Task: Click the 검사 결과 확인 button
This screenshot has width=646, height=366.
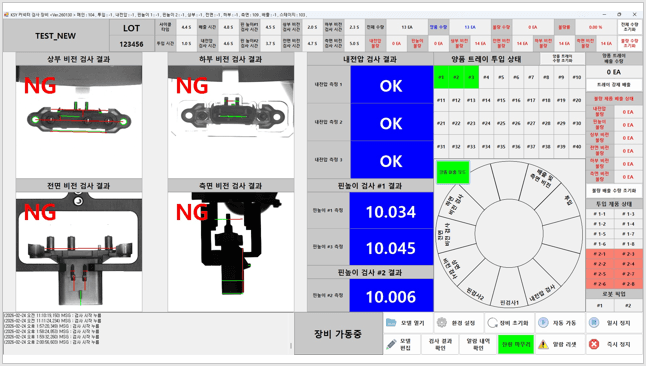Action: tap(440, 344)
